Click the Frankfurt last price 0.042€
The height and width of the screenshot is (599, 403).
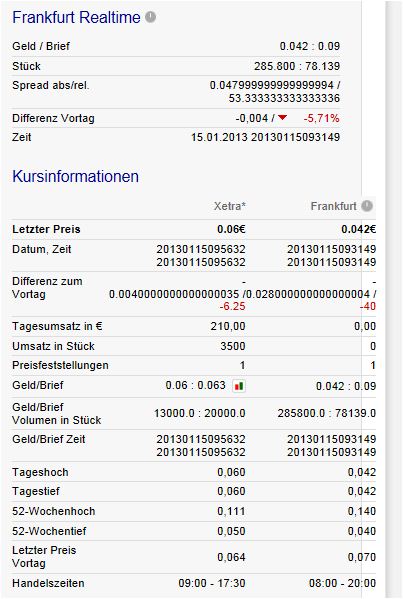tap(359, 229)
